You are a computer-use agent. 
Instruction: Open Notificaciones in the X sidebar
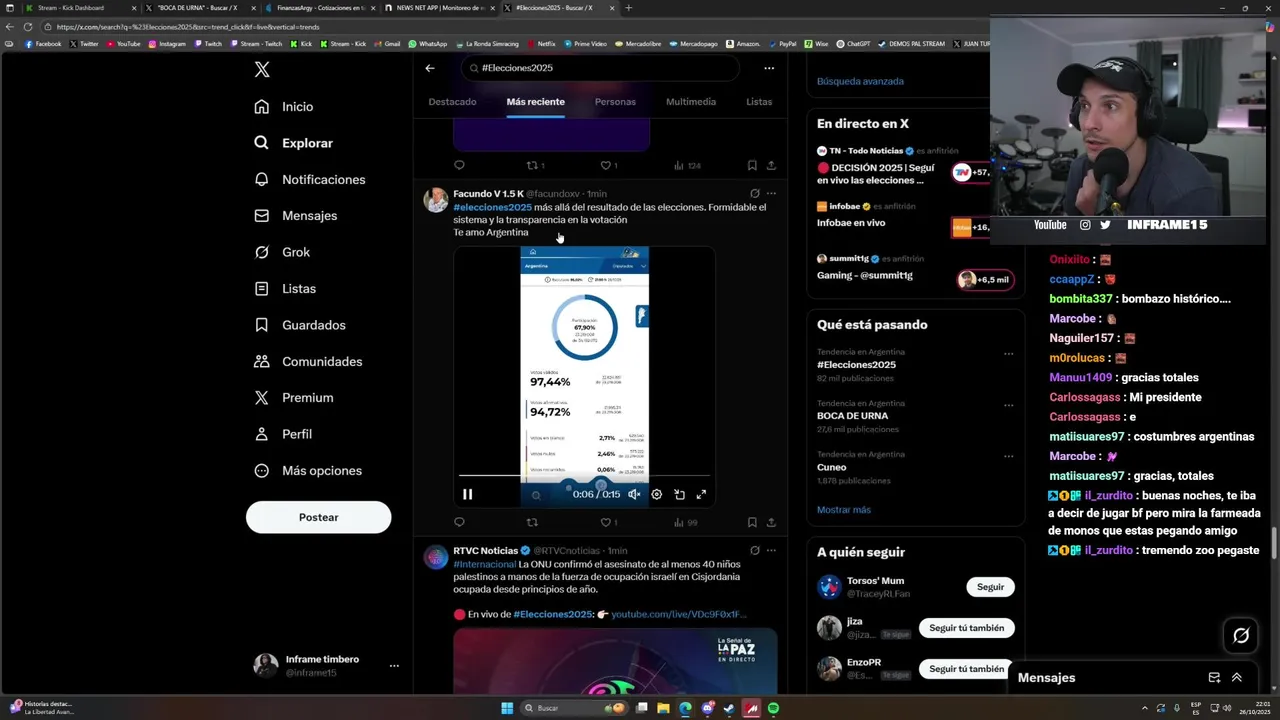point(310,180)
